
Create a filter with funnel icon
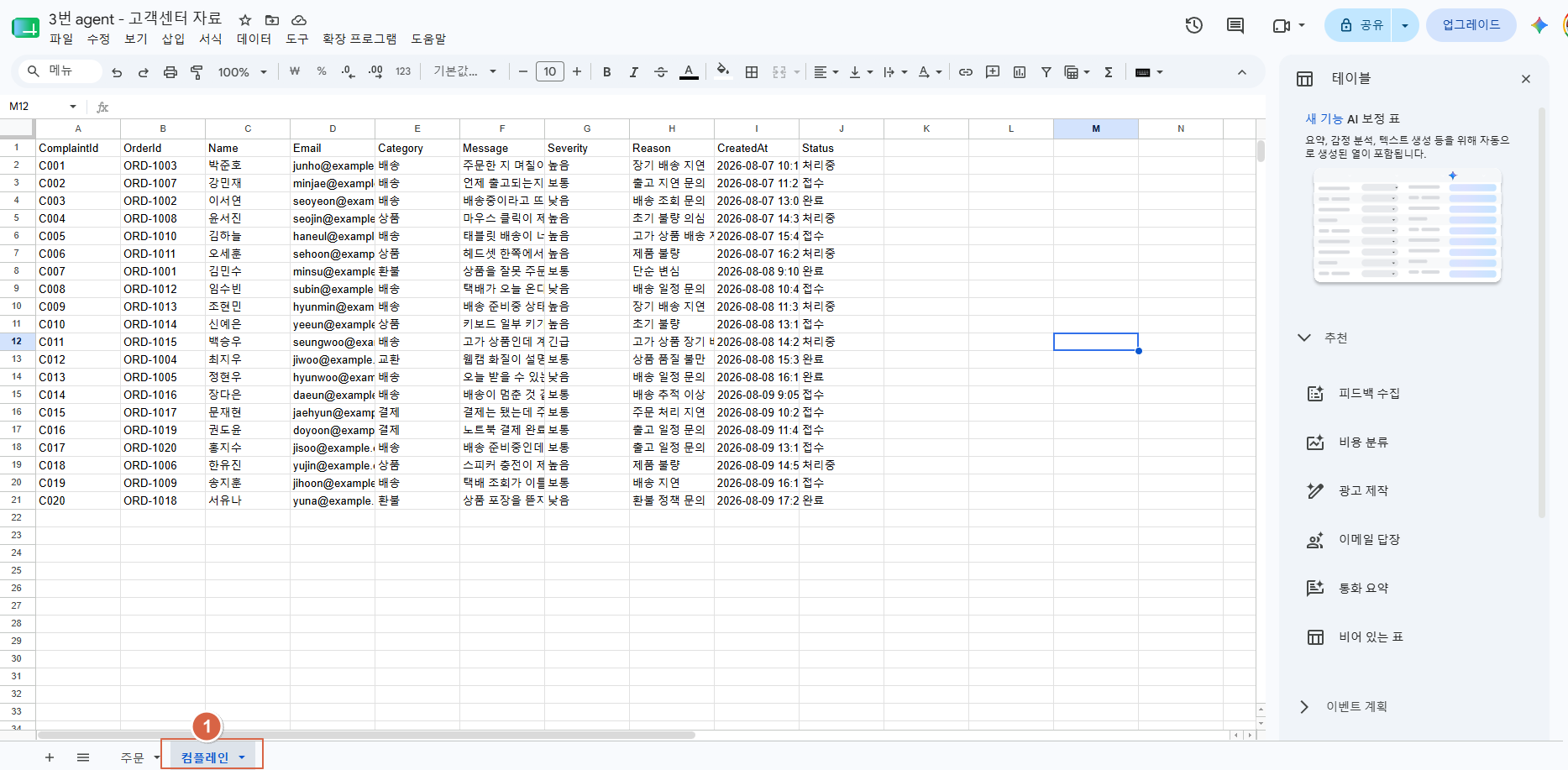[1046, 72]
